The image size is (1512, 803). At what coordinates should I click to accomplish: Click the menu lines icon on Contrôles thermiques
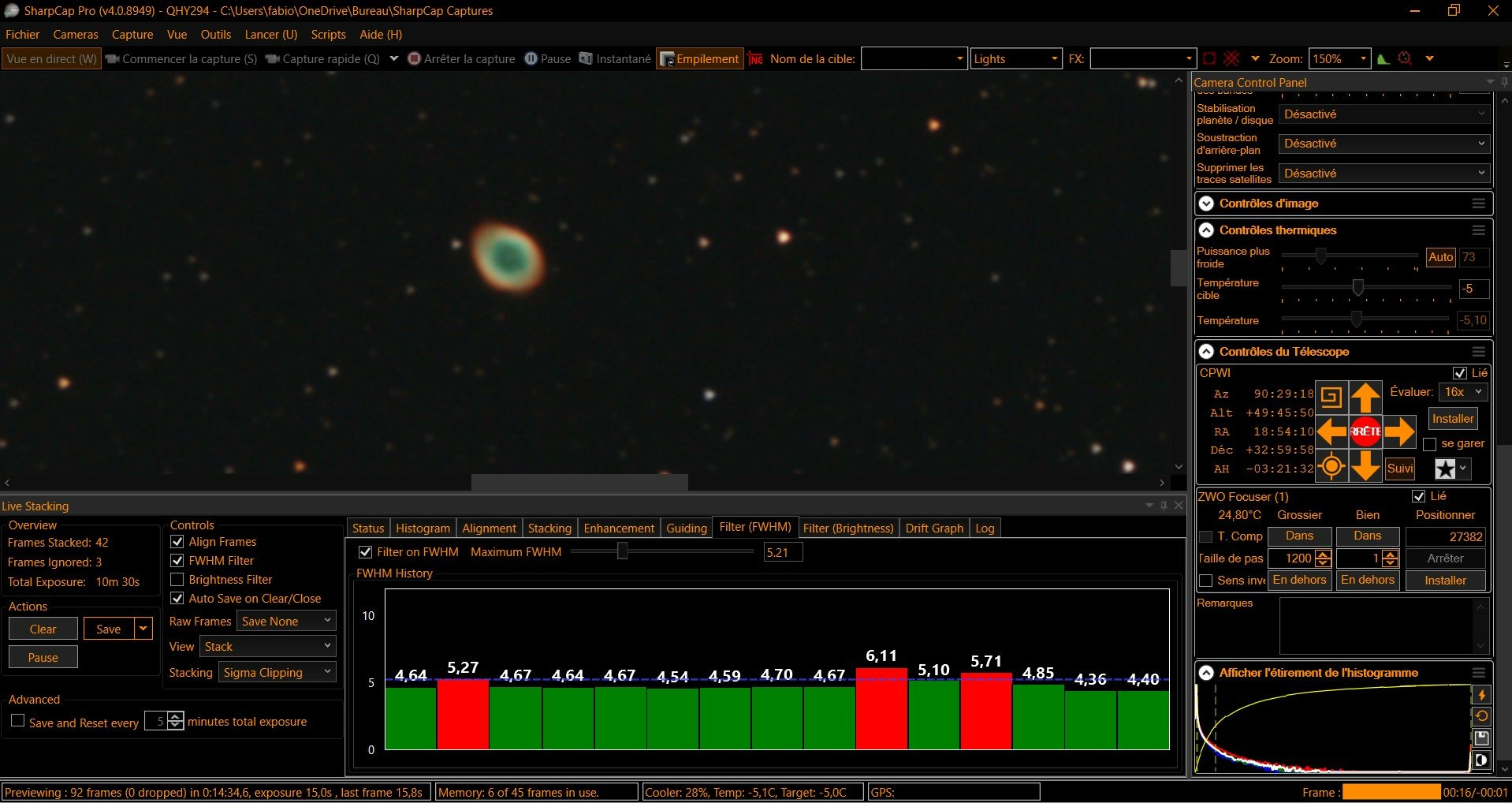(1479, 230)
